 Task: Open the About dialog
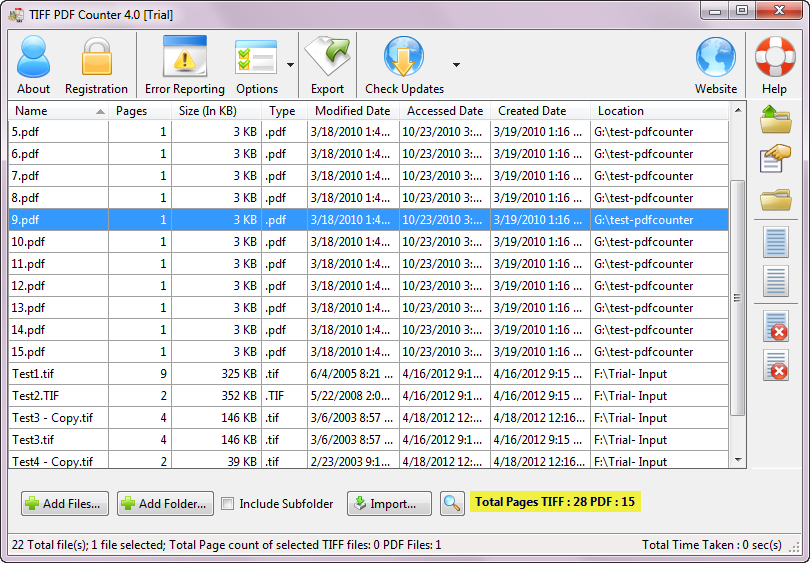click(33, 65)
